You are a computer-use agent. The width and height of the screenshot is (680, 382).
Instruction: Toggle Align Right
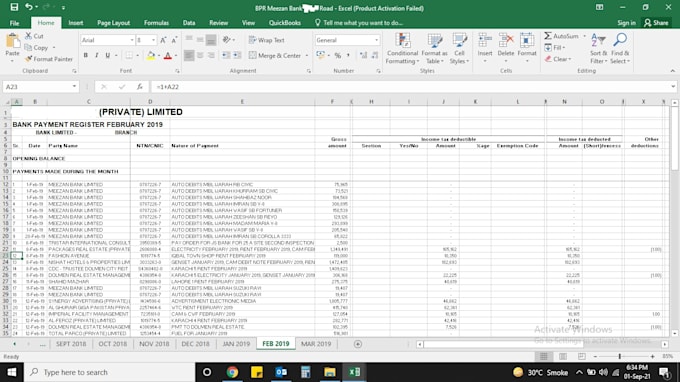tap(211, 56)
